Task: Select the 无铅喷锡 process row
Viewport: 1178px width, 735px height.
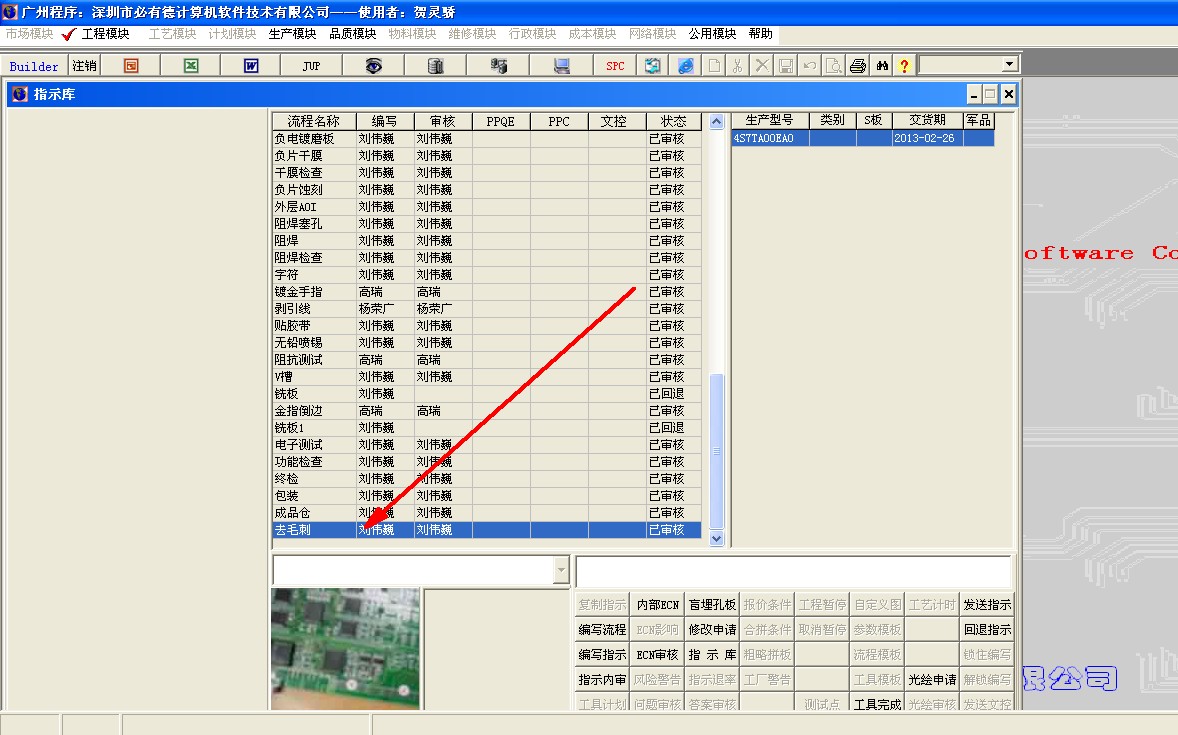Action: [x=487, y=343]
